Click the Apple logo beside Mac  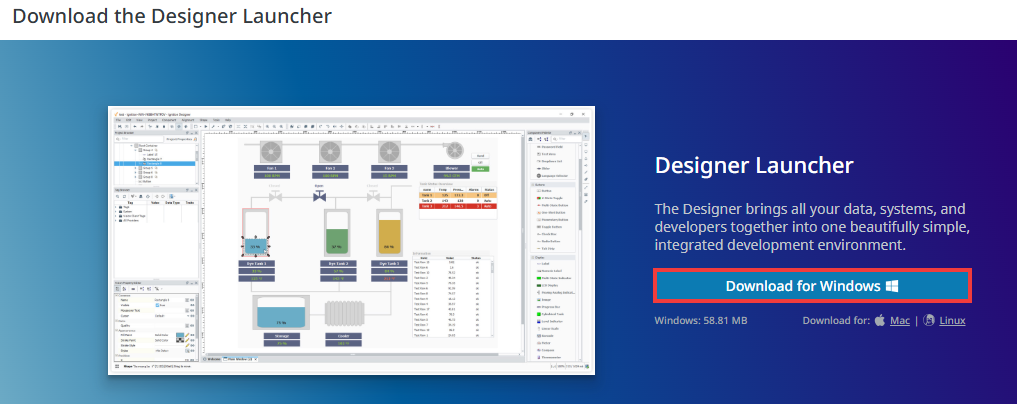click(x=880, y=320)
